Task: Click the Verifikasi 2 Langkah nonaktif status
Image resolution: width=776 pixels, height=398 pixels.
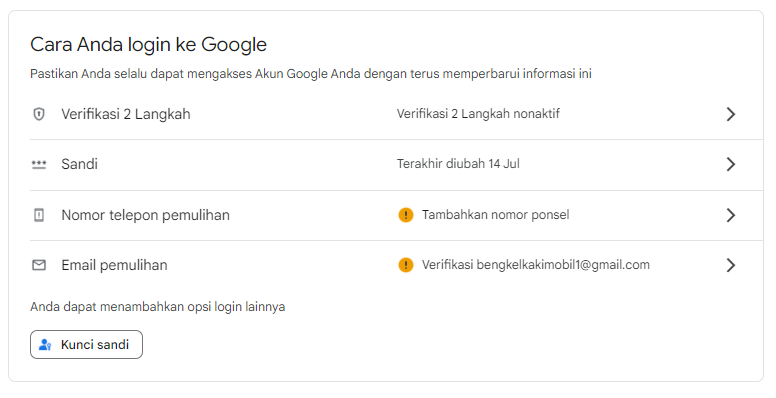Action: point(478,114)
